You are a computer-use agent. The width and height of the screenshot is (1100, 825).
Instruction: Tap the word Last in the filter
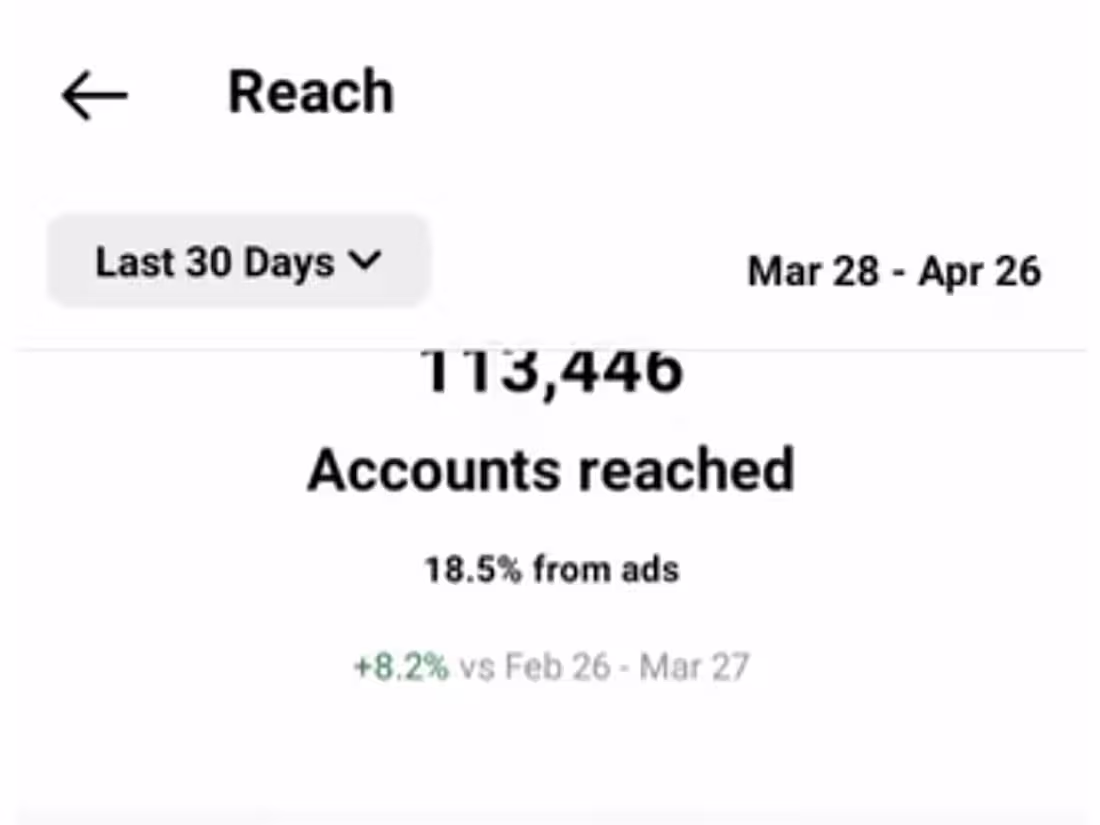tap(128, 262)
